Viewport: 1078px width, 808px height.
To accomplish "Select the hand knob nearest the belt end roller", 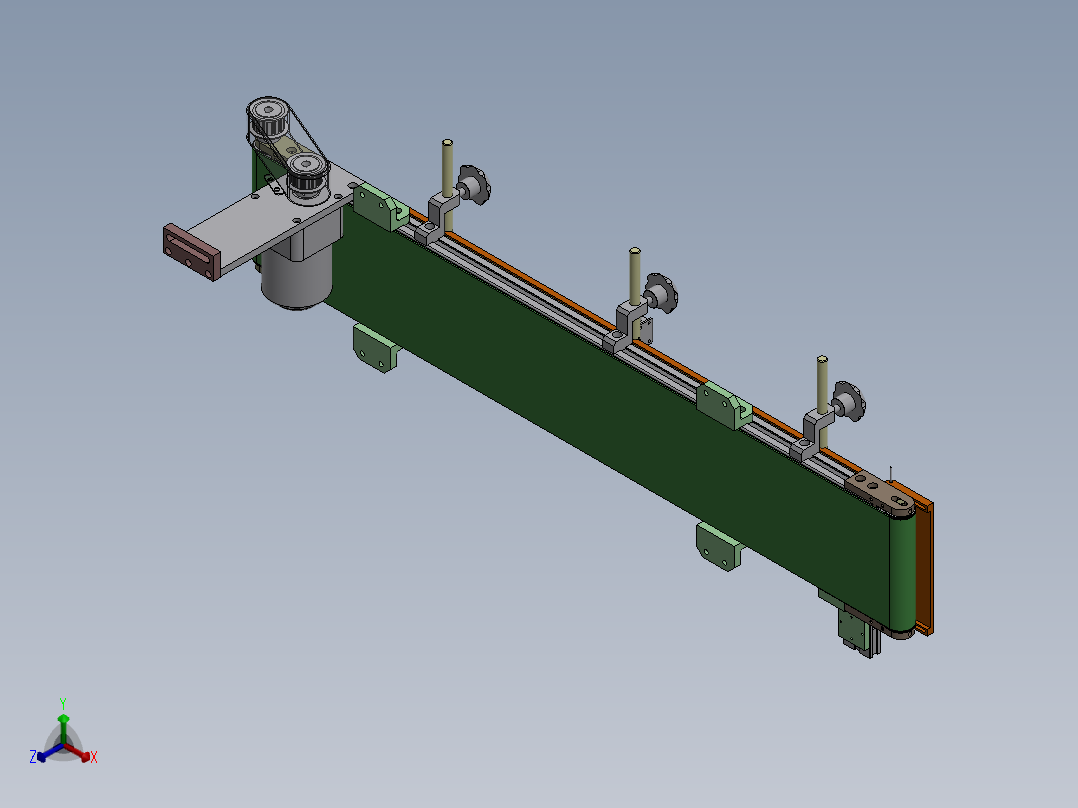I will coord(848,402).
